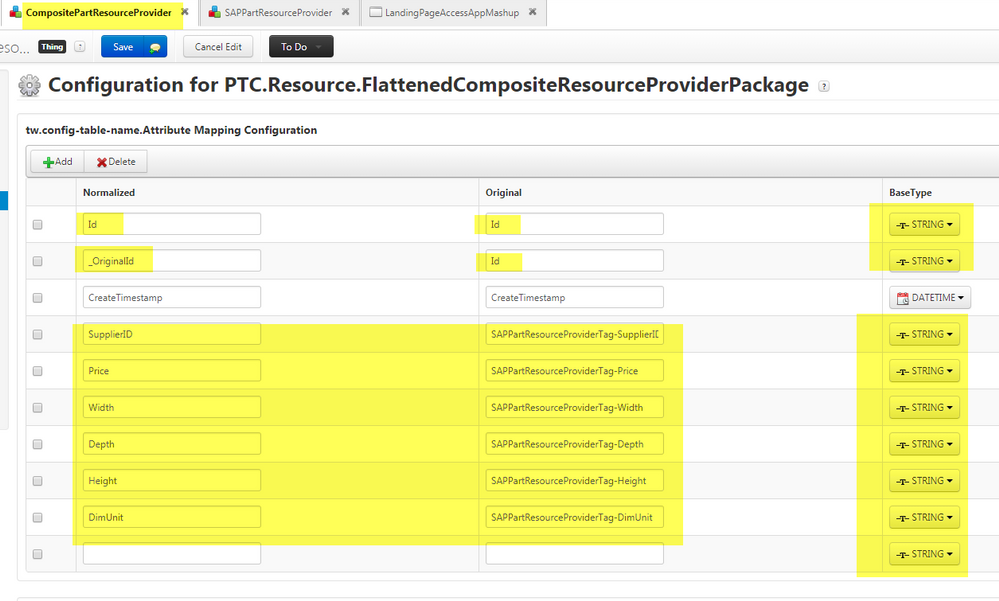Edit the Normalized SupplierID field
This screenshot has height=601, width=999.
171,334
